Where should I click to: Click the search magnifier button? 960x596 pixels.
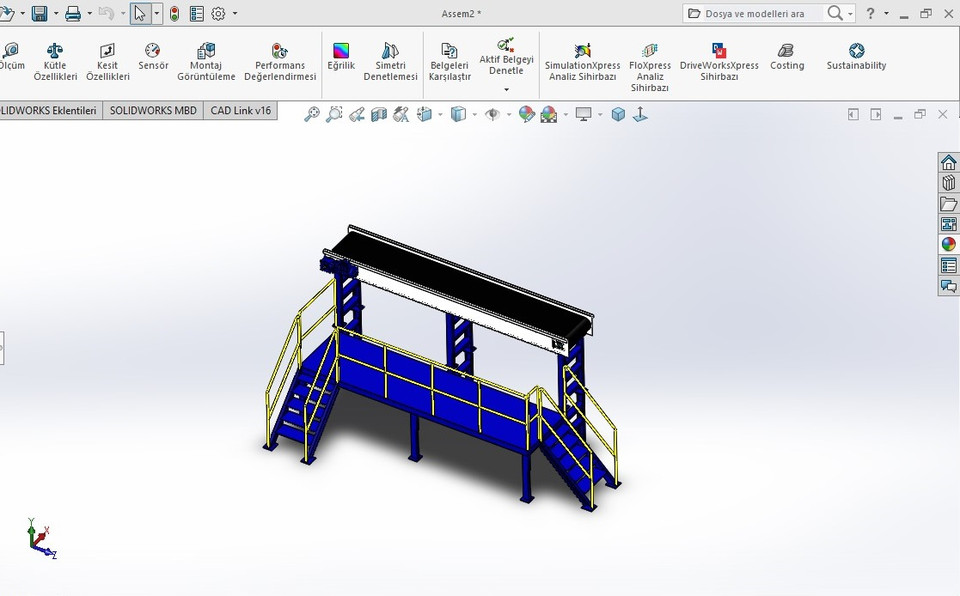click(834, 13)
